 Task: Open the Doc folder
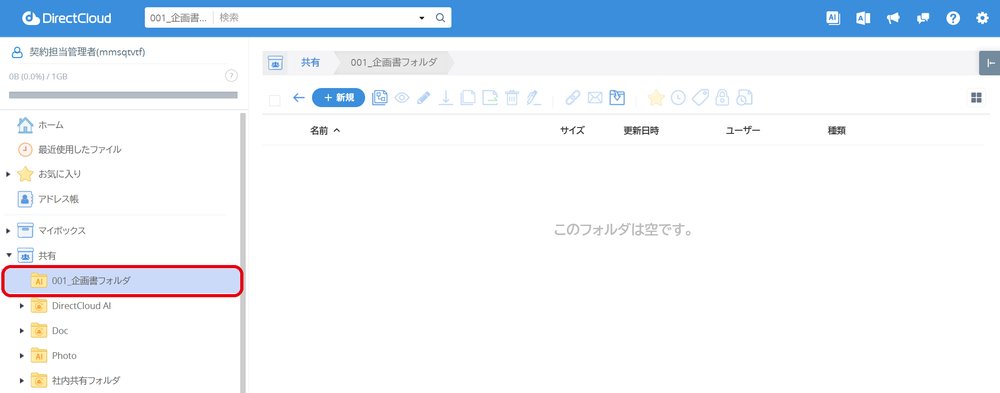pos(60,330)
